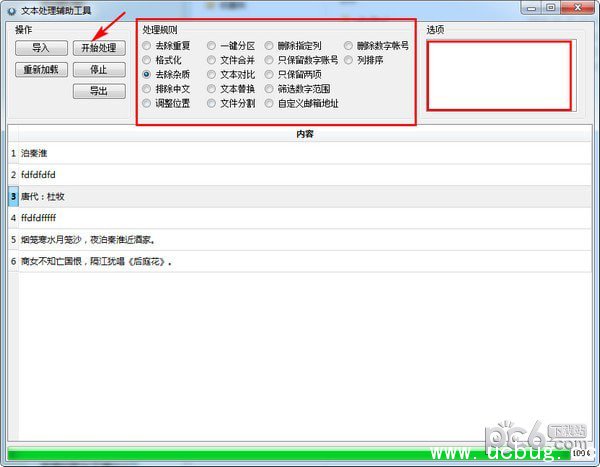
Task: Choose the 文本替换 radio option
Action: 212,89
